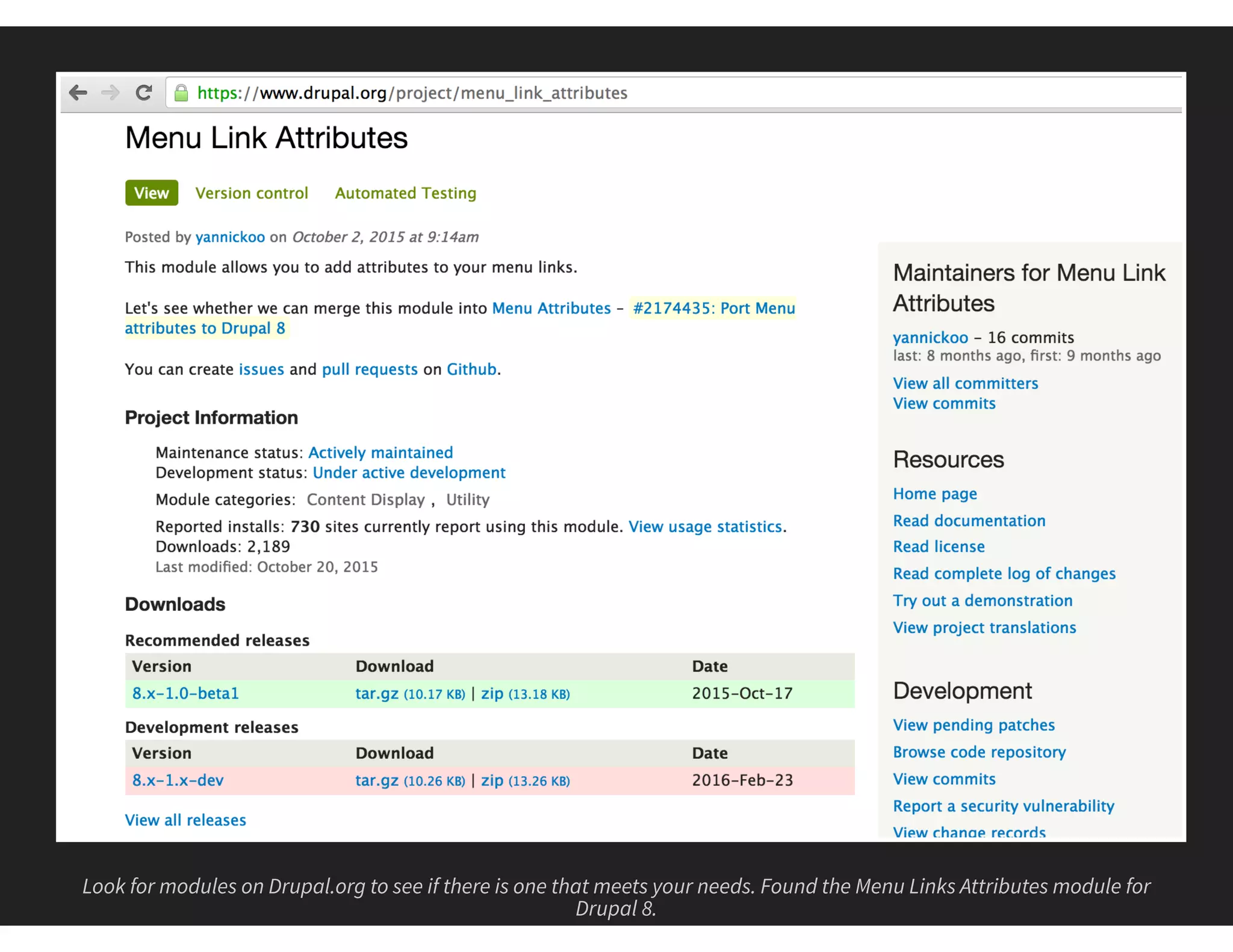Viewport: 1233px width, 952px height.
Task: Click Under active development link
Action: tap(409, 472)
